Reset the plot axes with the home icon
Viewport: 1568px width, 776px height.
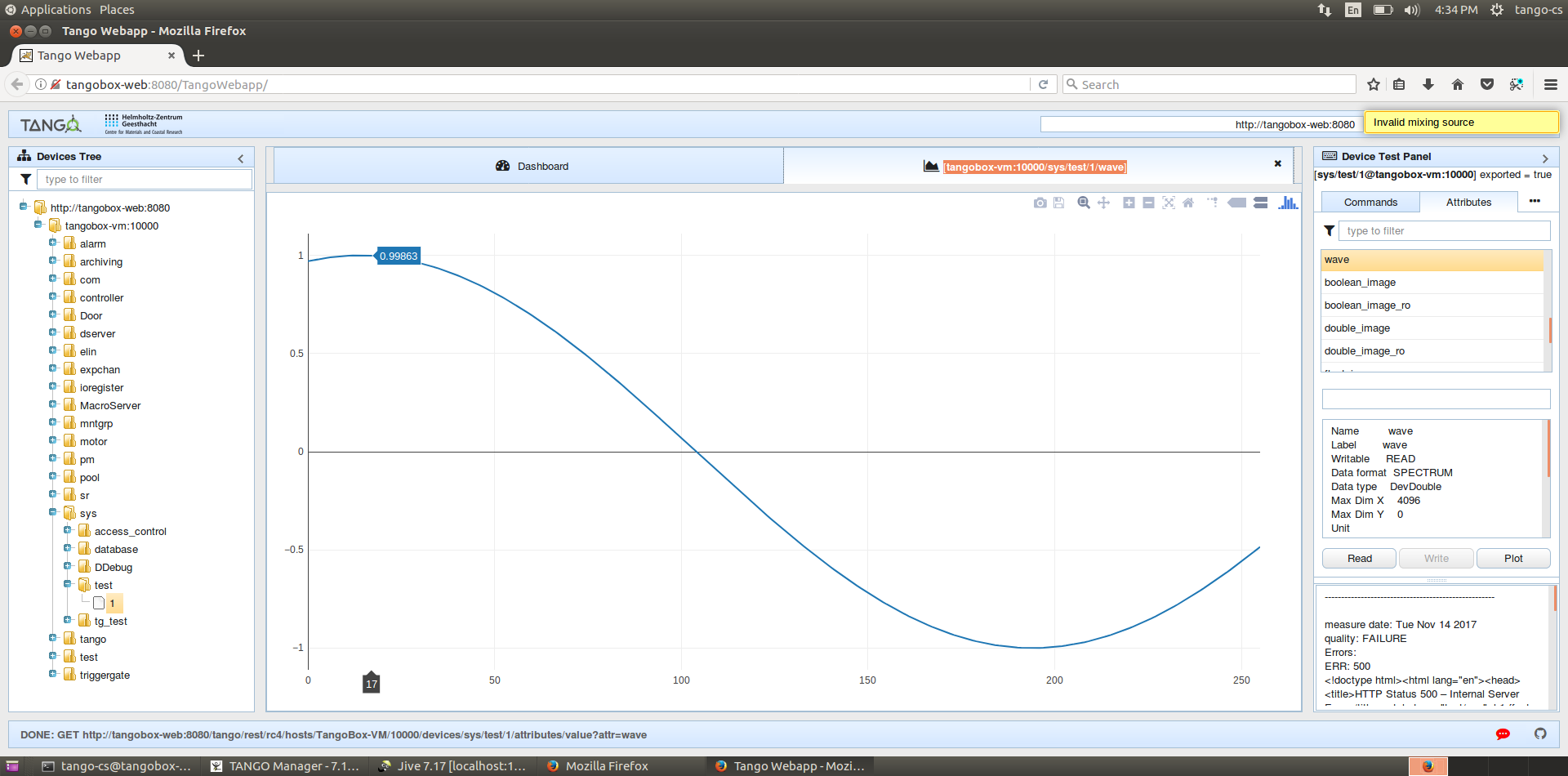(1188, 203)
